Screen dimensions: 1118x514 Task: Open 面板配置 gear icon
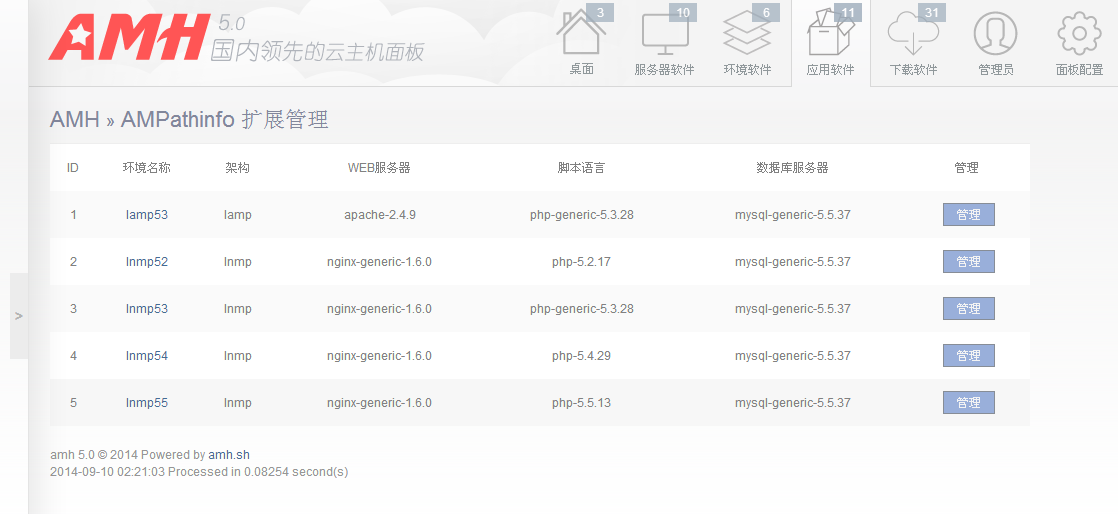pos(1079,35)
